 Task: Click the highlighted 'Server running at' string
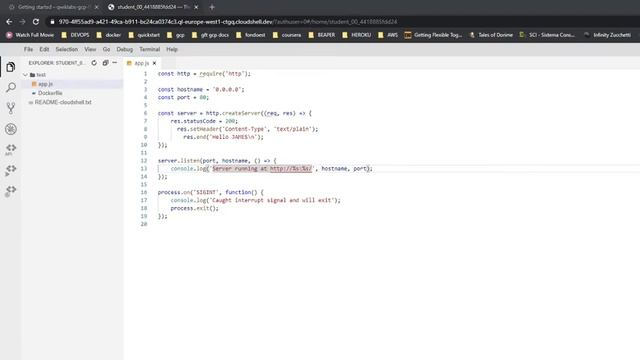pos(262,169)
